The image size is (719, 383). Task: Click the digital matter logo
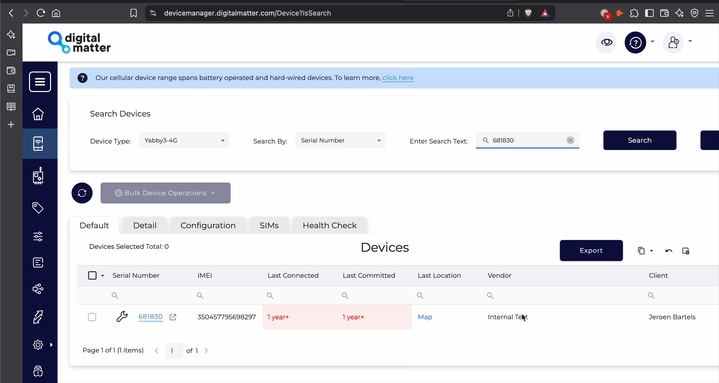[x=79, y=43]
